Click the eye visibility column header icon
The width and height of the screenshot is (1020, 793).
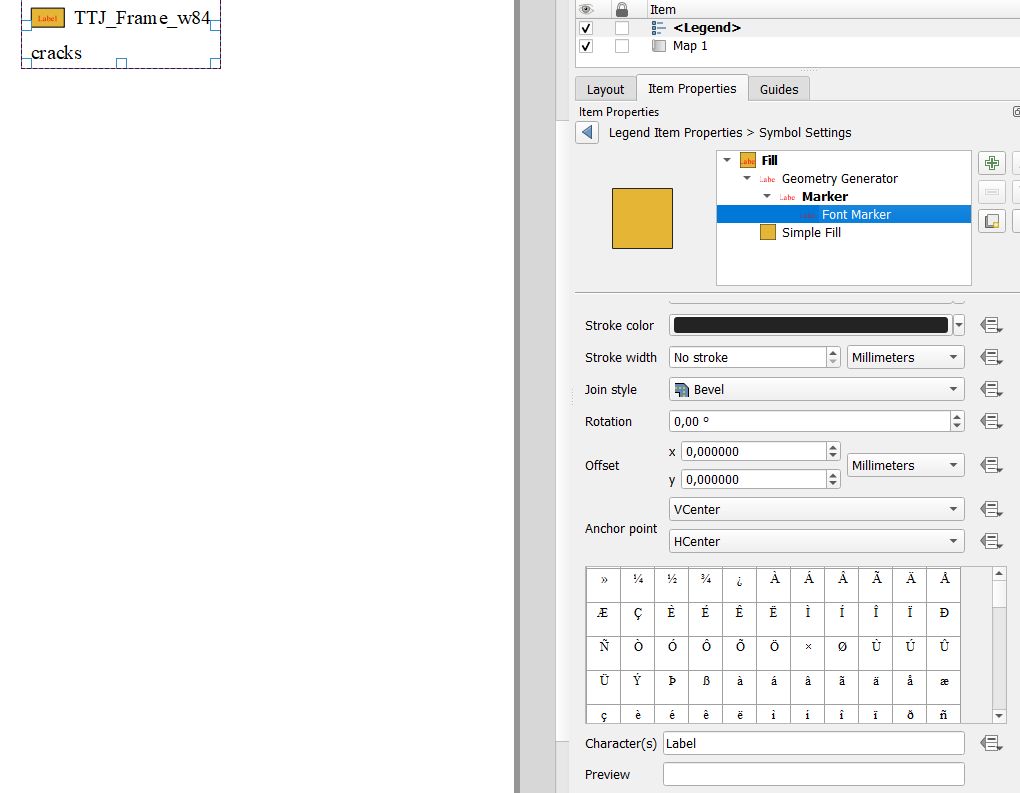[586, 9]
